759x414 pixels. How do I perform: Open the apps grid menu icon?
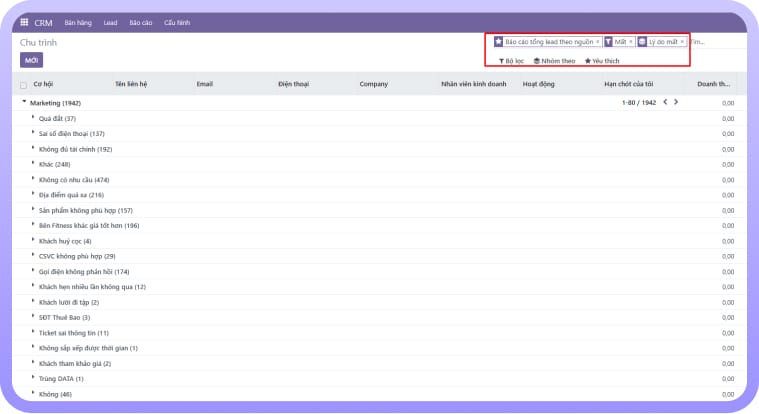pos(24,21)
